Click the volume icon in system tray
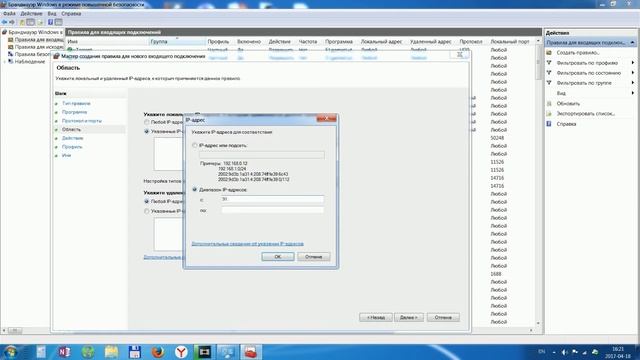This screenshot has width=640, height=360. pos(564,352)
